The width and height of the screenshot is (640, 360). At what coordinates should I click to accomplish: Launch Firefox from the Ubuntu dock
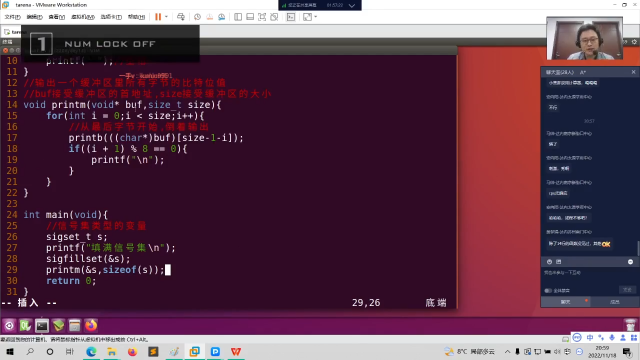[x=91, y=325]
